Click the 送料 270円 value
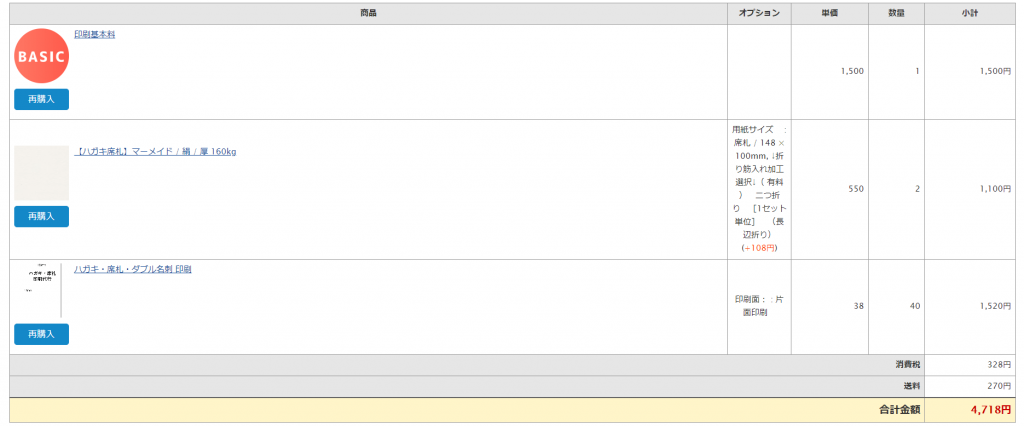This screenshot has width=1024, height=426. tap(999, 386)
